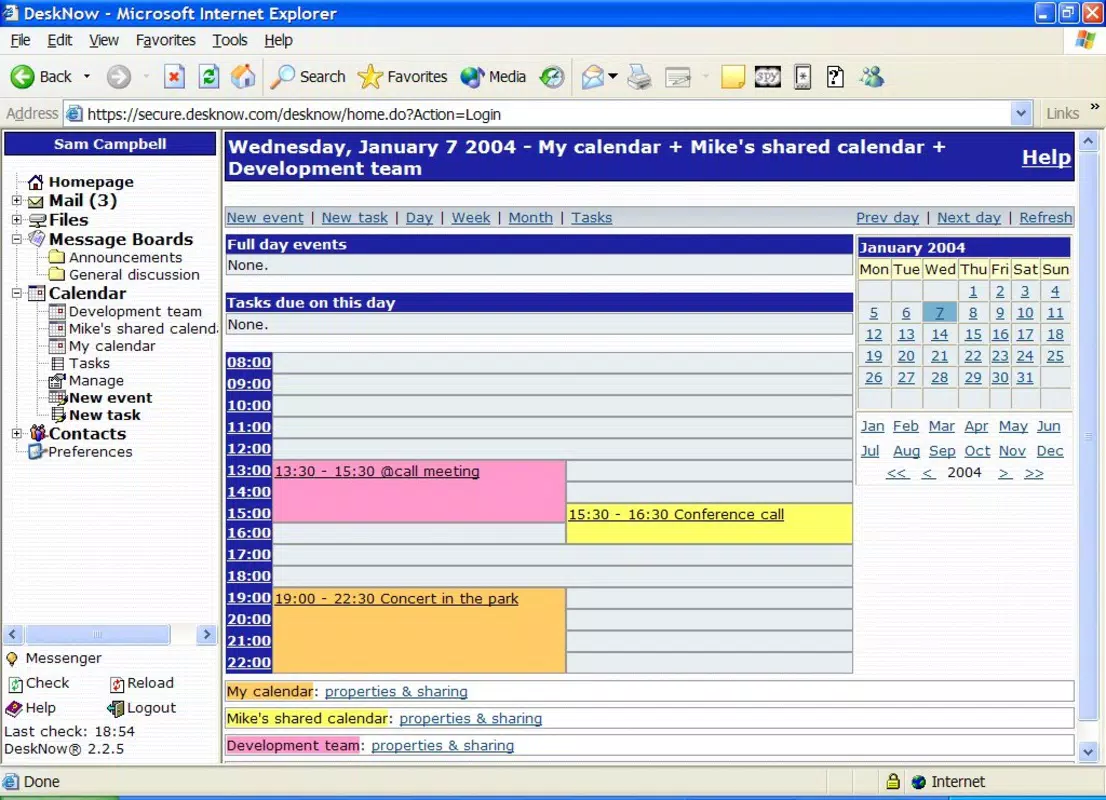Open the Mail toolbar dropdown arrow
The image size is (1106, 800).
click(613, 76)
